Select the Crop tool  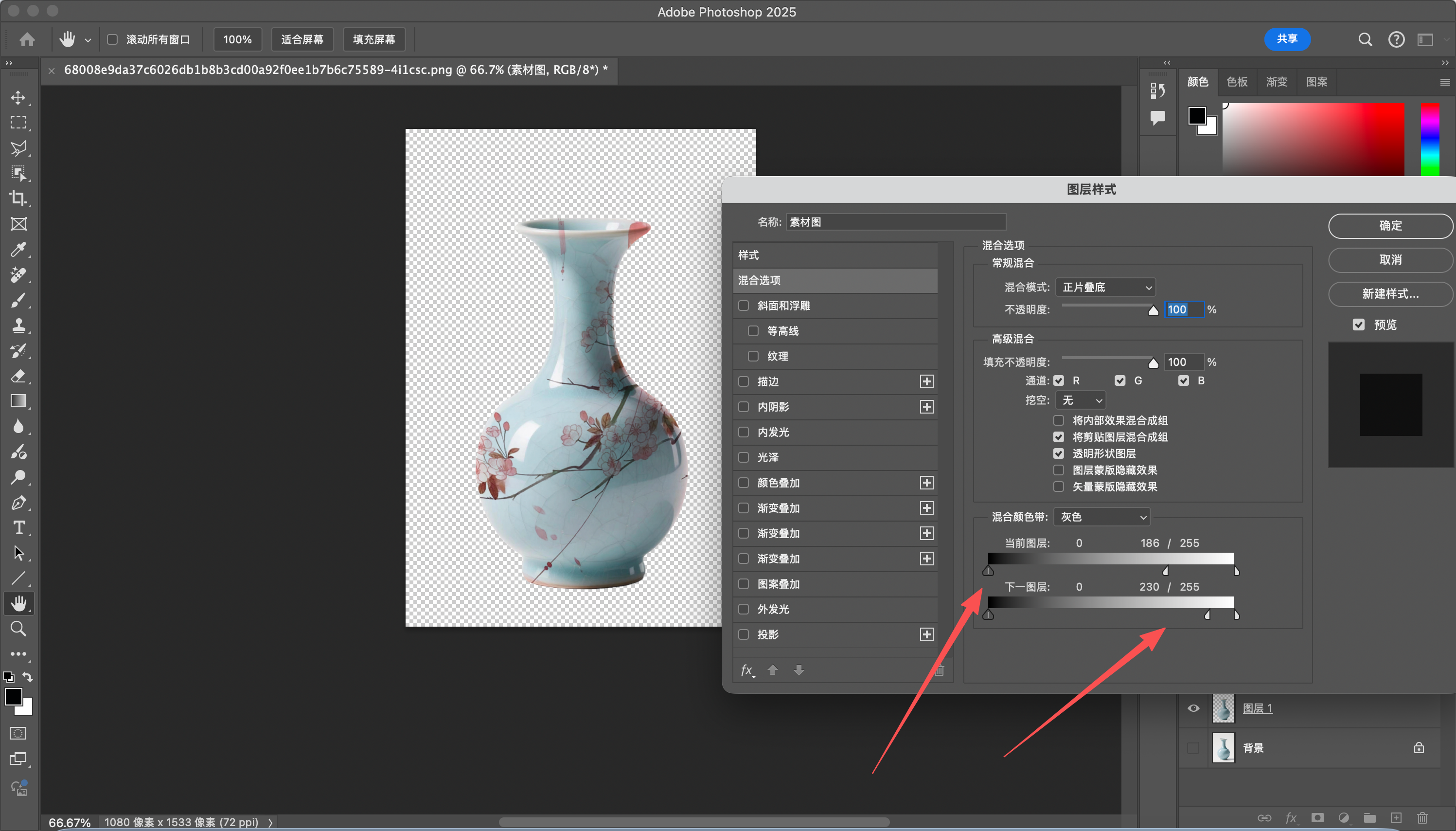(18, 198)
